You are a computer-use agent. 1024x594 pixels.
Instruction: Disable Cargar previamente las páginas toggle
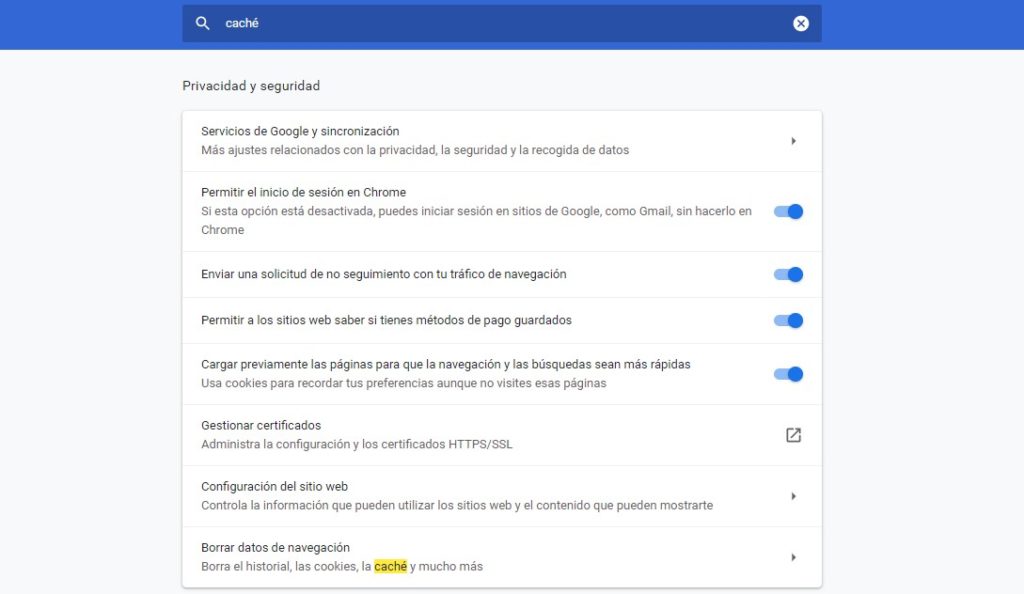click(789, 374)
